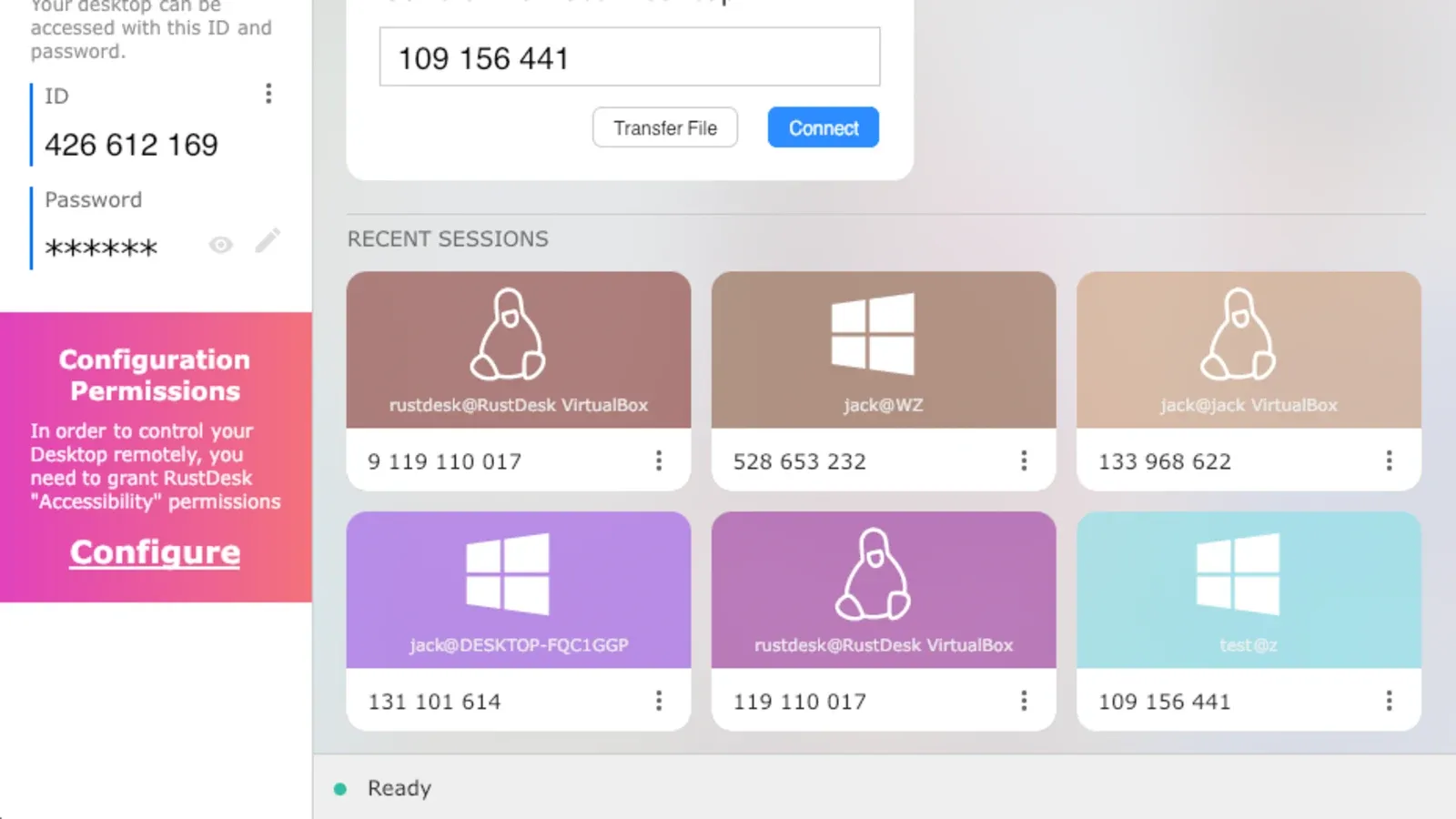Click the pencil icon to edit the password
The image size is (1456, 819).
click(x=268, y=241)
